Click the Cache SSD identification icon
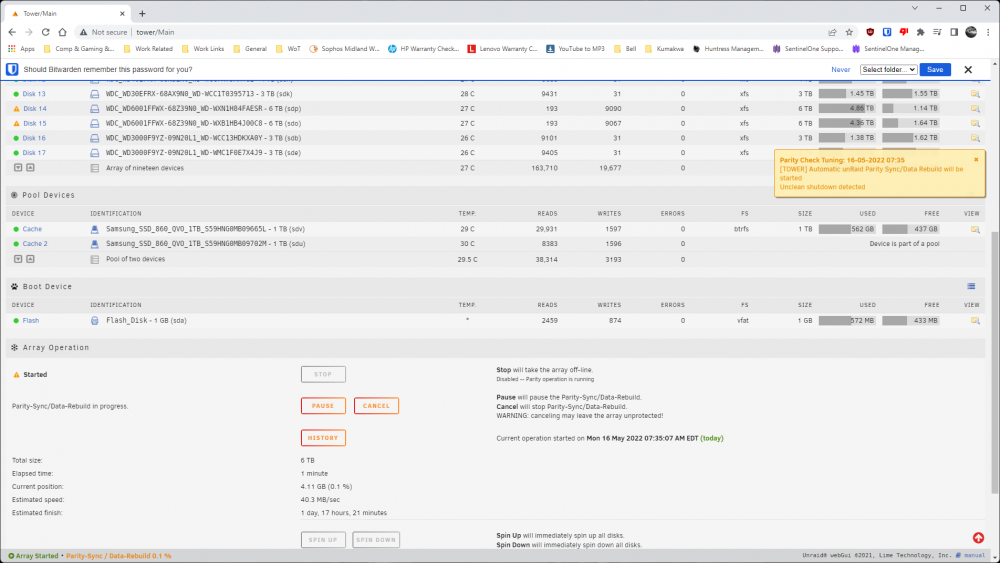1000x563 pixels. 94,229
